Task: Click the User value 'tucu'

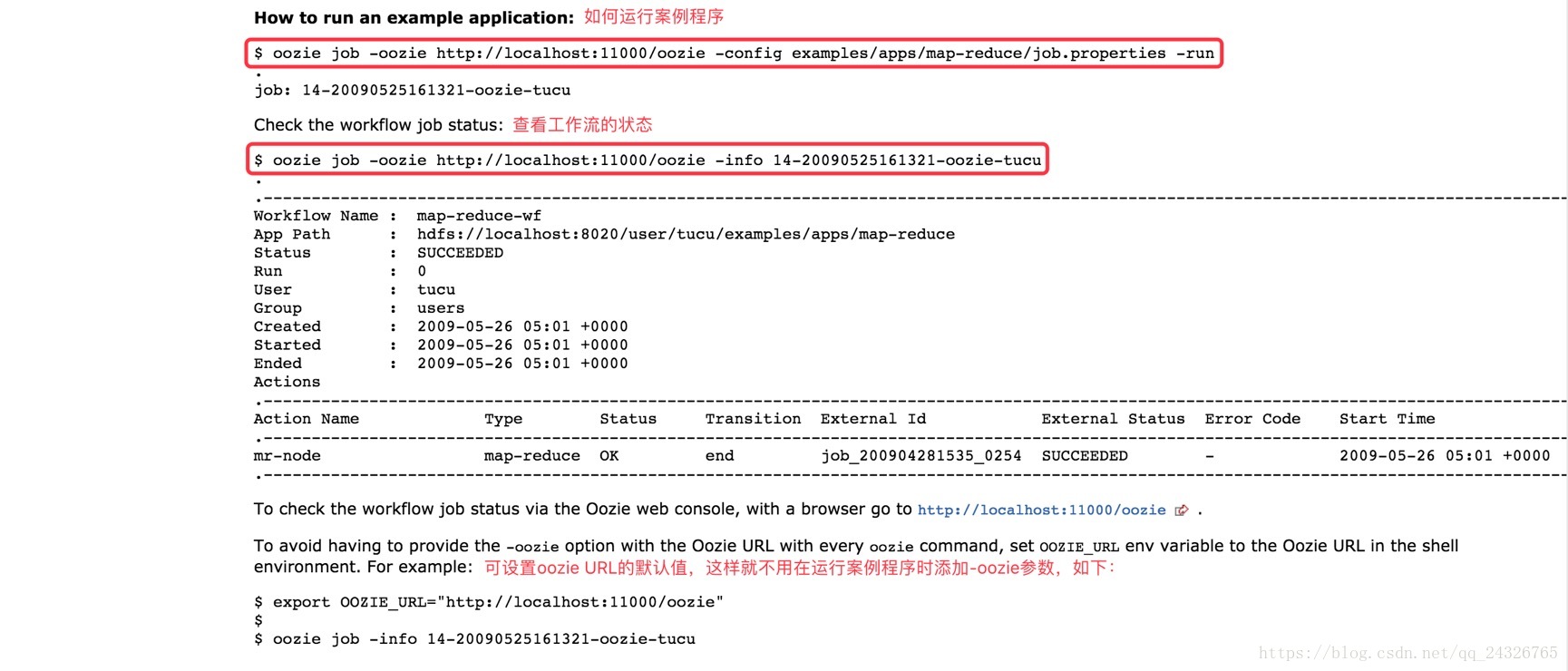Action: (x=436, y=290)
